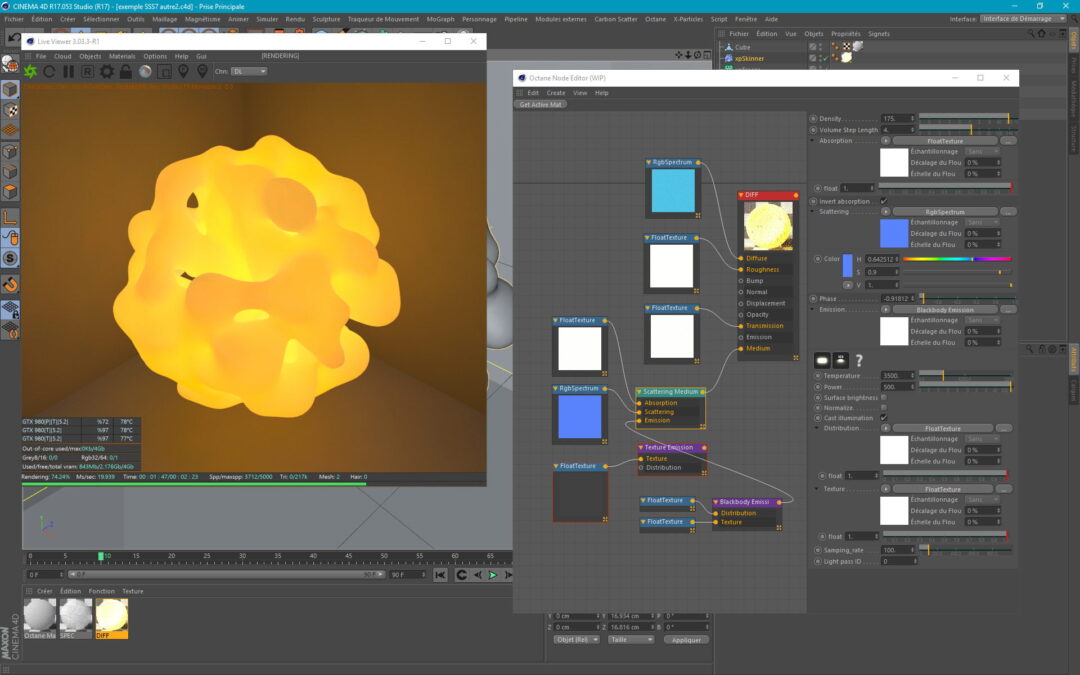Pause rendering in the Live Viewer
Image resolution: width=1080 pixels, height=675 pixels.
[x=69, y=71]
